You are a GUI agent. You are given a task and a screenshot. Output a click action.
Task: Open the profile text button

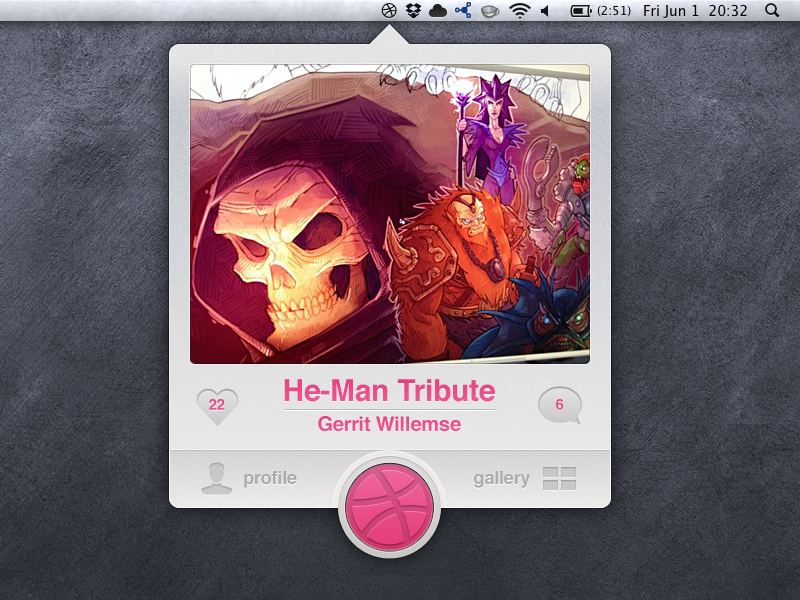point(270,479)
